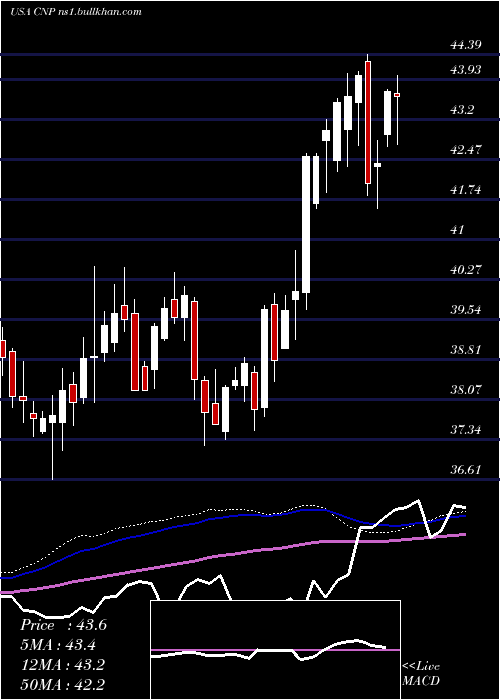Click the last small red candle near 43.6
This screenshot has height=700, width=500.
point(397,95)
